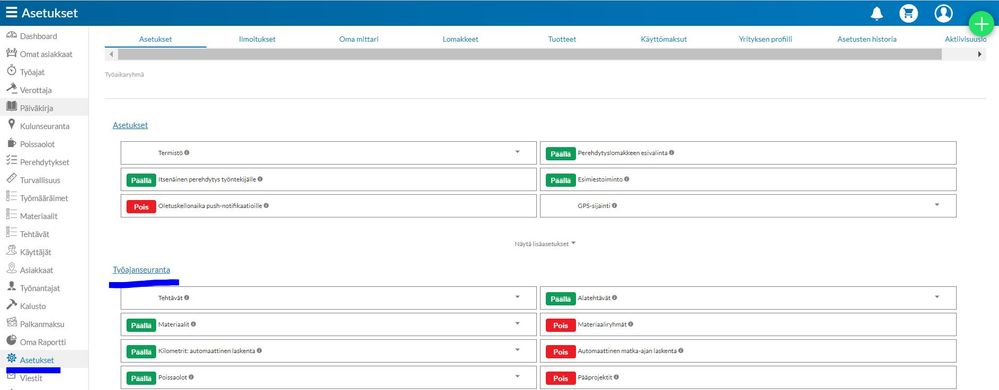Click the Kulunseuranta pin icon

tap(11, 125)
